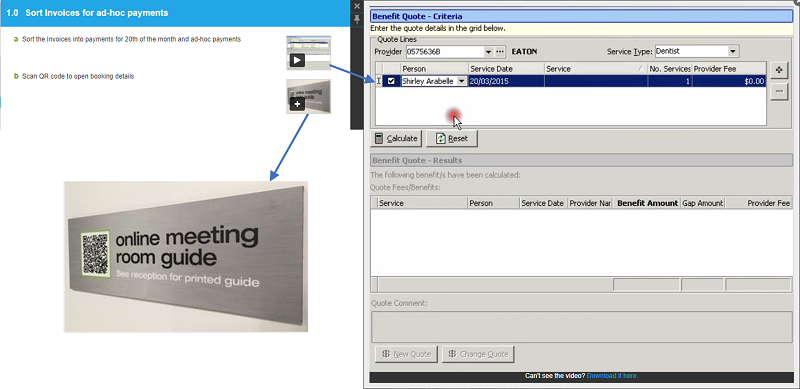Click the Sort Invoices for ad-hoc payments heading
The height and width of the screenshot is (389, 800).
click(96, 13)
